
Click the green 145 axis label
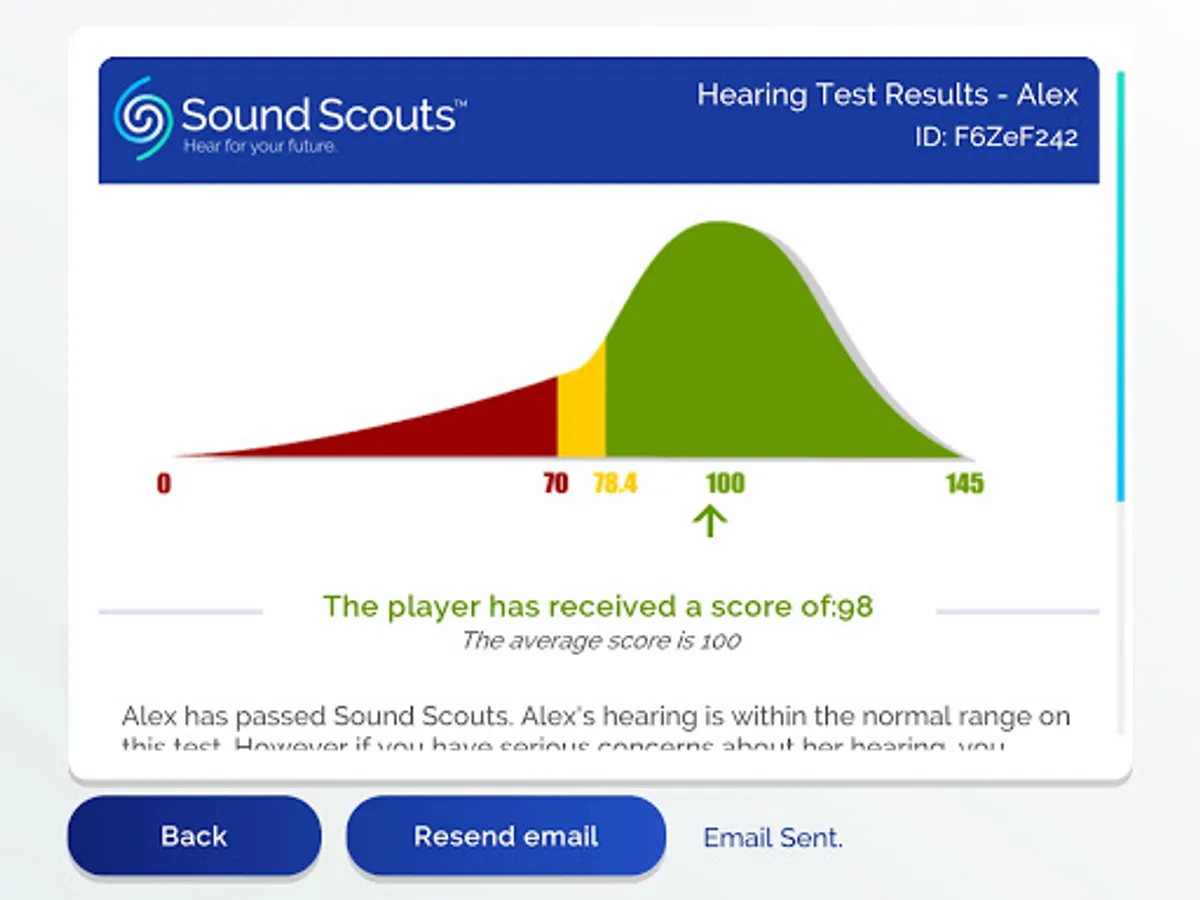point(965,484)
